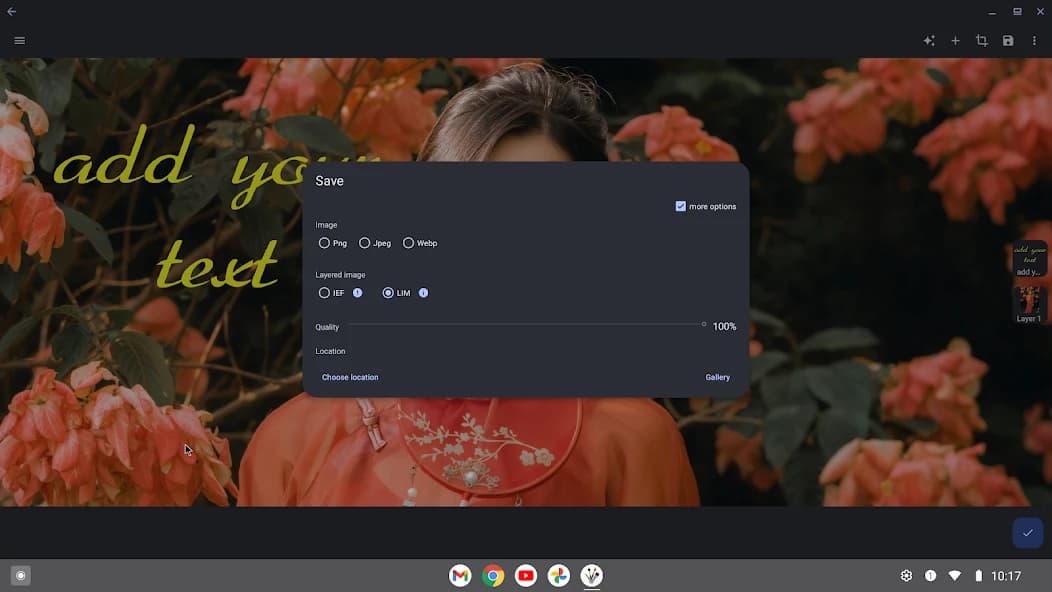1052x592 pixels.
Task: Save the image to Gallery
Action: 717,377
